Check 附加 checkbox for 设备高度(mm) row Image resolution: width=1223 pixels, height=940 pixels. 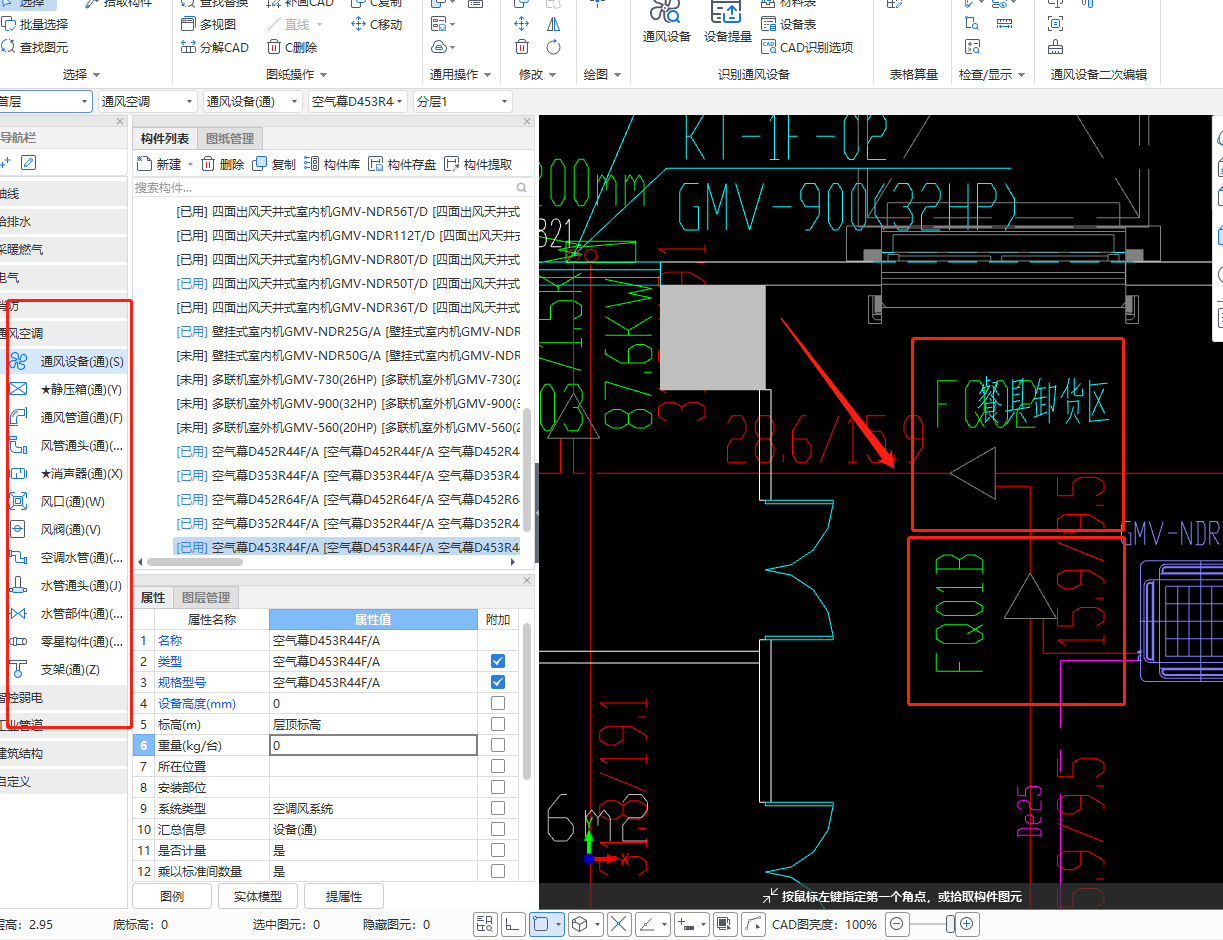click(498, 703)
